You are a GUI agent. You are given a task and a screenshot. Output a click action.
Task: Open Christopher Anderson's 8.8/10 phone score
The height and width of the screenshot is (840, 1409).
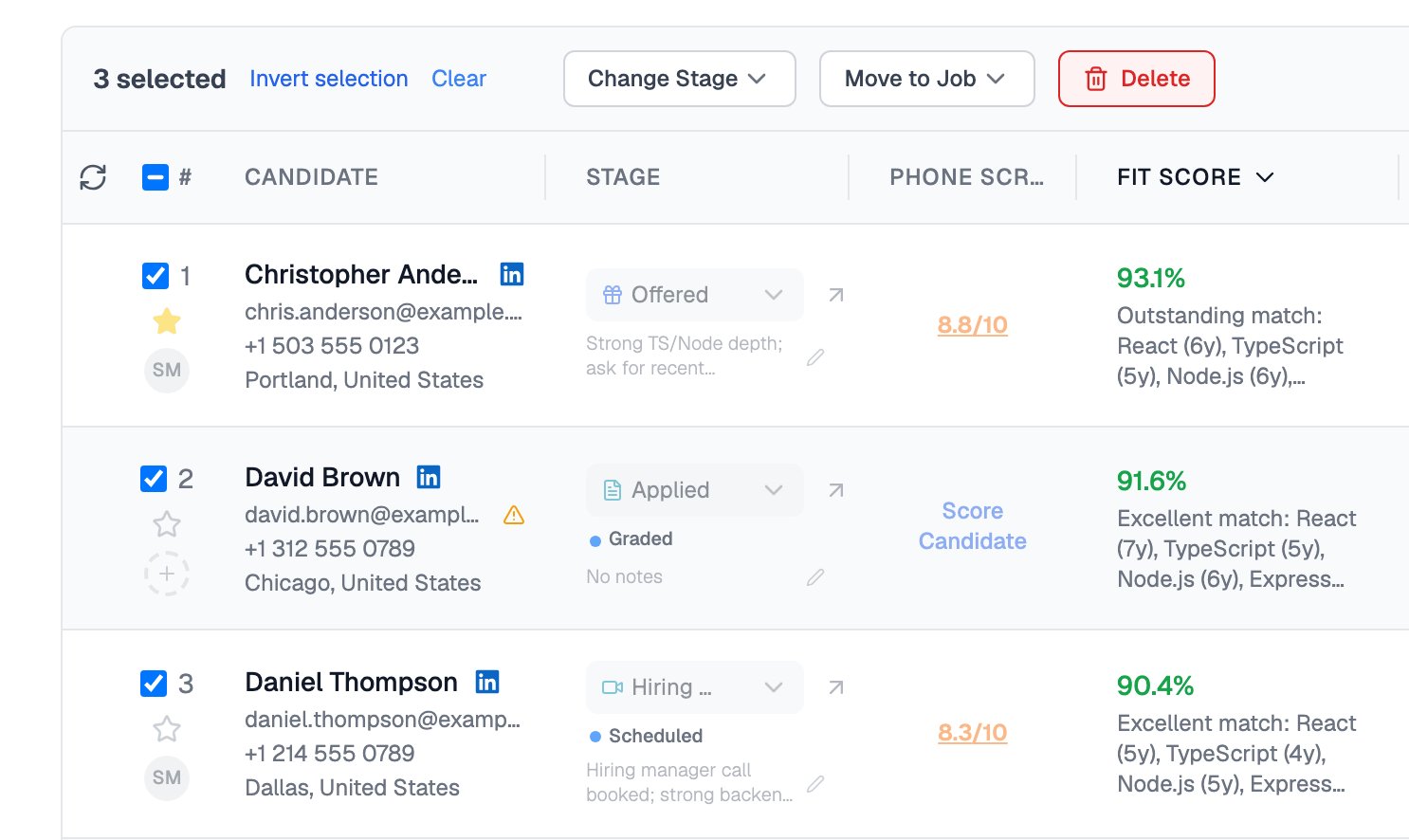(x=973, y=325)
